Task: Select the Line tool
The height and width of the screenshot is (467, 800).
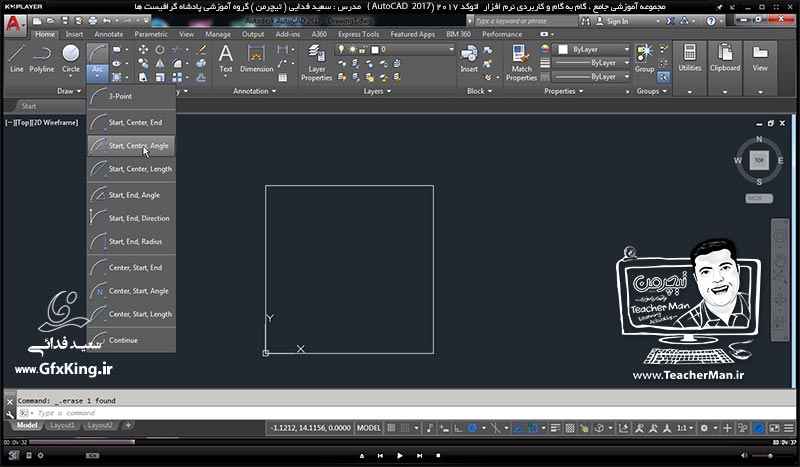Action: (x=16, y=59)
